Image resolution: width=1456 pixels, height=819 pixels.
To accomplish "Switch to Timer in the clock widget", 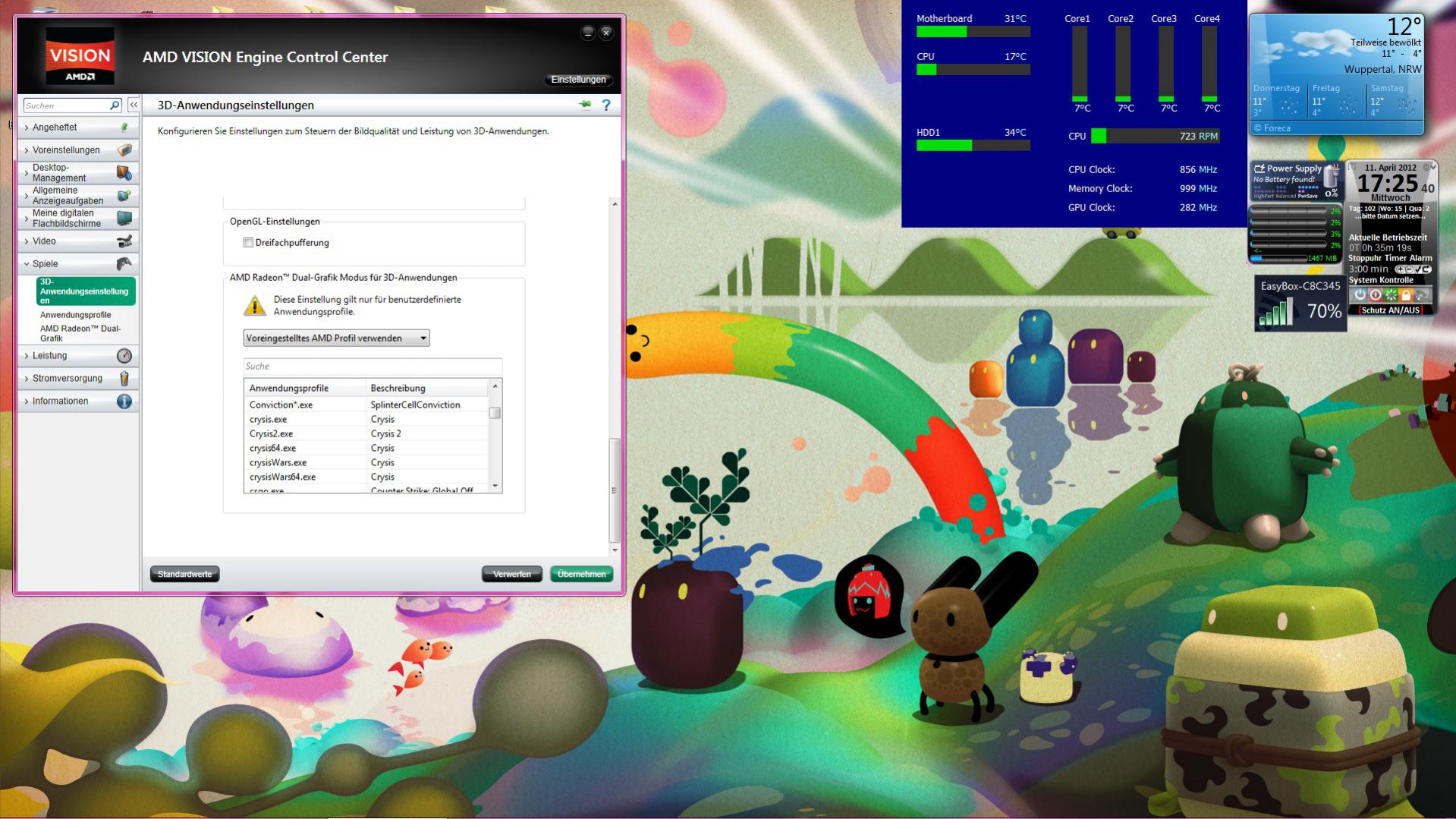I will tap(1396, 258).
